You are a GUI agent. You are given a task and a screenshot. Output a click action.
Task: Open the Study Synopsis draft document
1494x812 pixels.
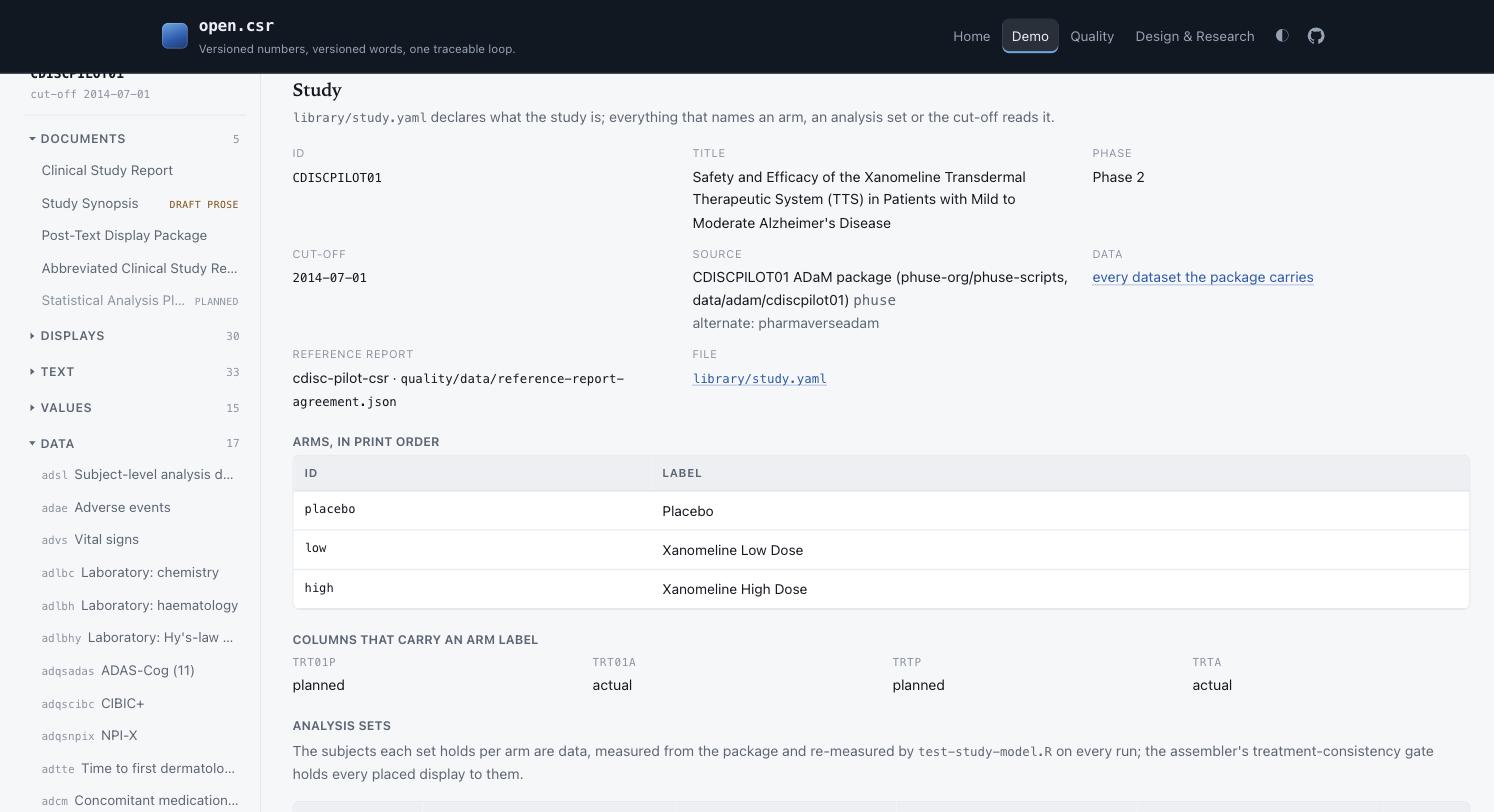[x=140, y=204]
